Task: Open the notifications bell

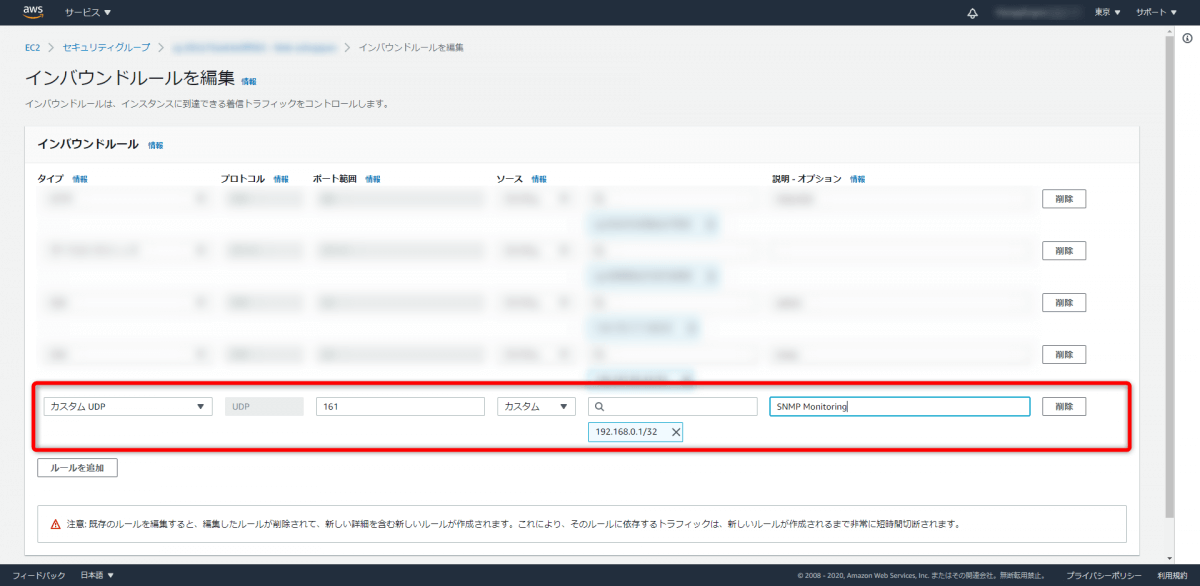Action: (x=973, y=13)
